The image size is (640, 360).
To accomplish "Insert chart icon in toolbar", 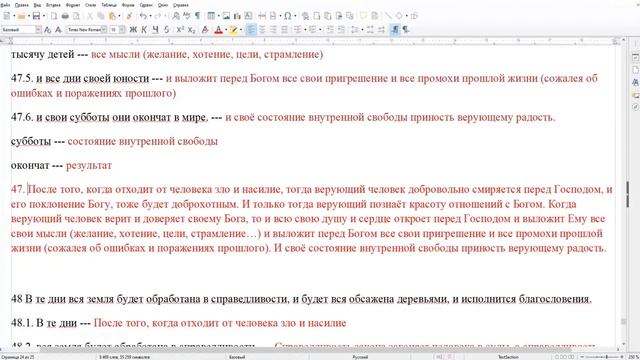I will click(x=237, y=16).
